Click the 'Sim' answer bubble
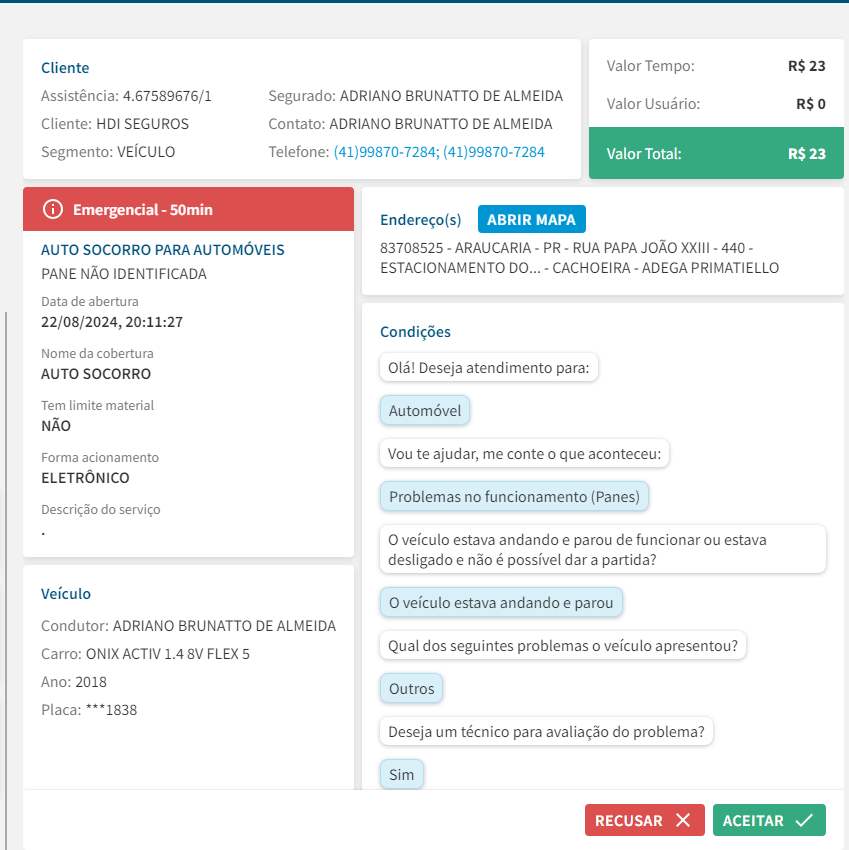The height and width of the screenshot is (850, 849). coord(402,775)
